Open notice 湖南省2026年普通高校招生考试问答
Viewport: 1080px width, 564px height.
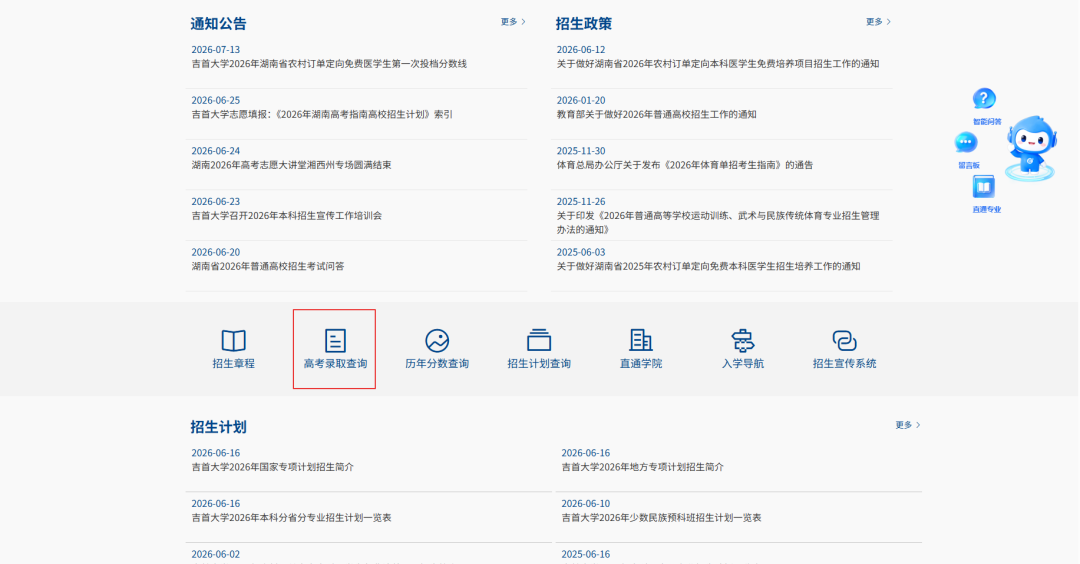coord(268,267)
